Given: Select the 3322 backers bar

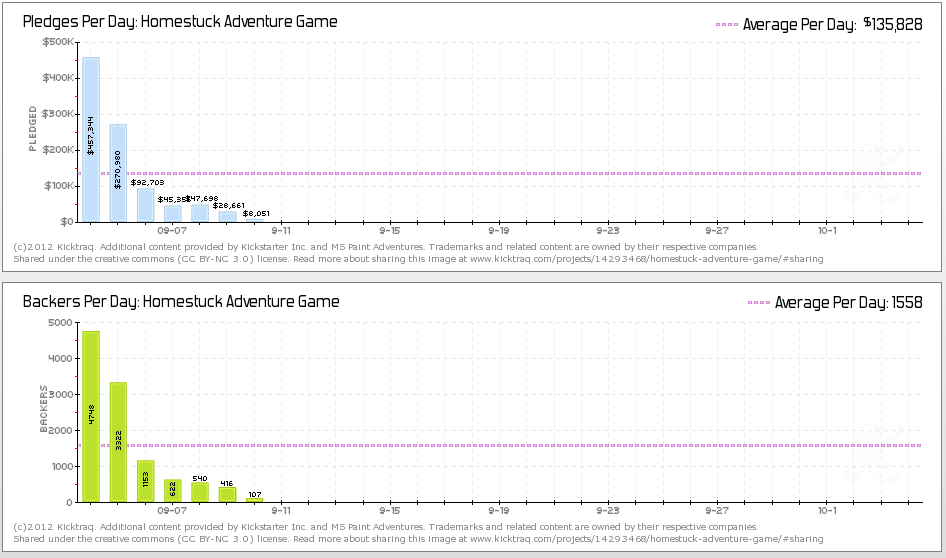Looking at the screenshot, I should tap(118, 441).
